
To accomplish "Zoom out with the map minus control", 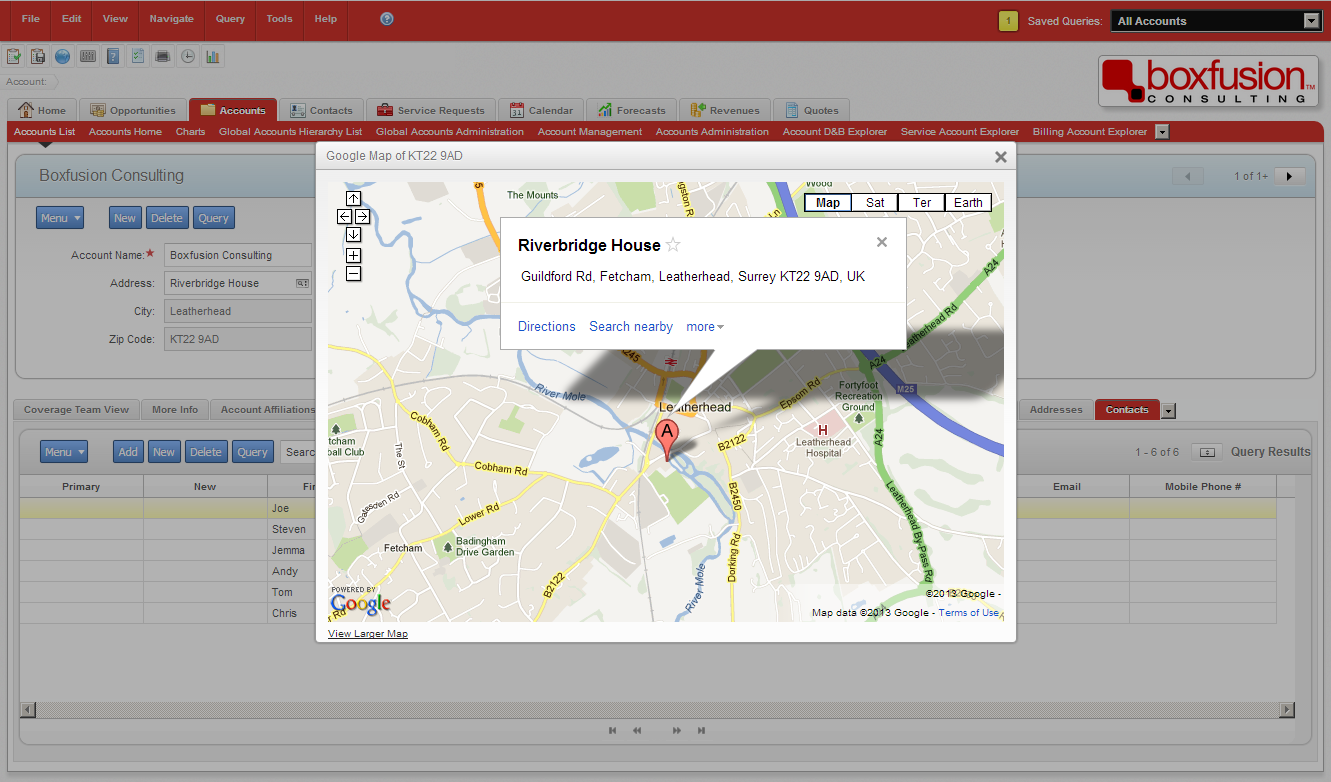I will point(354,273).
